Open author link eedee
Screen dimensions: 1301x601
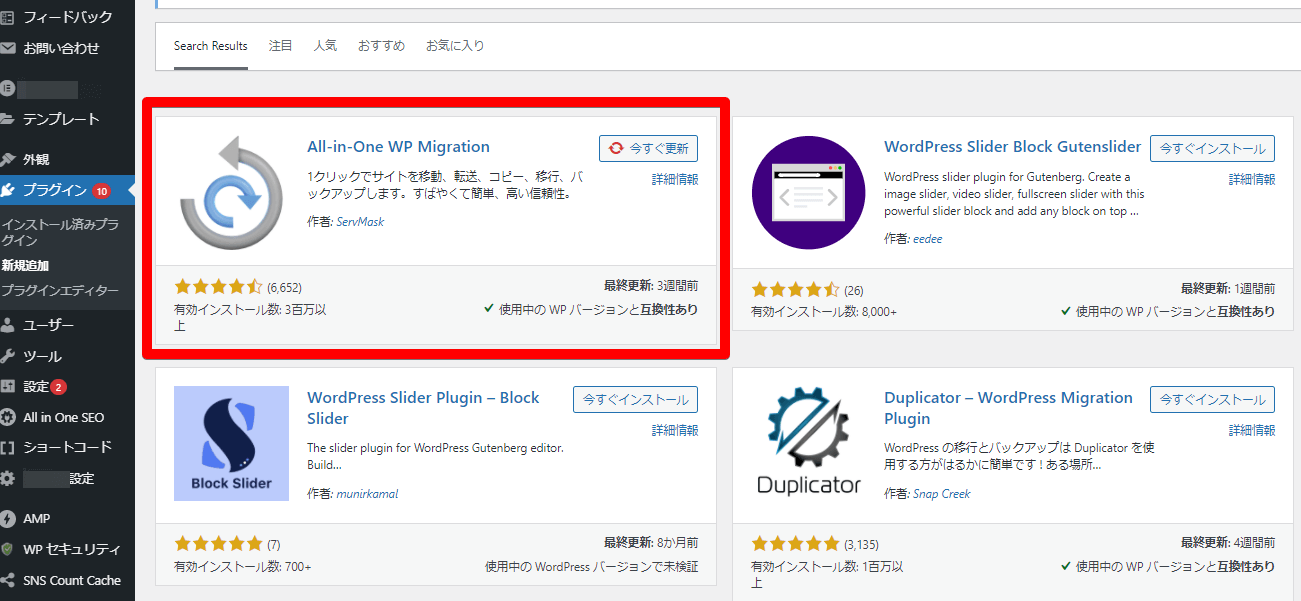click(927, 239)
